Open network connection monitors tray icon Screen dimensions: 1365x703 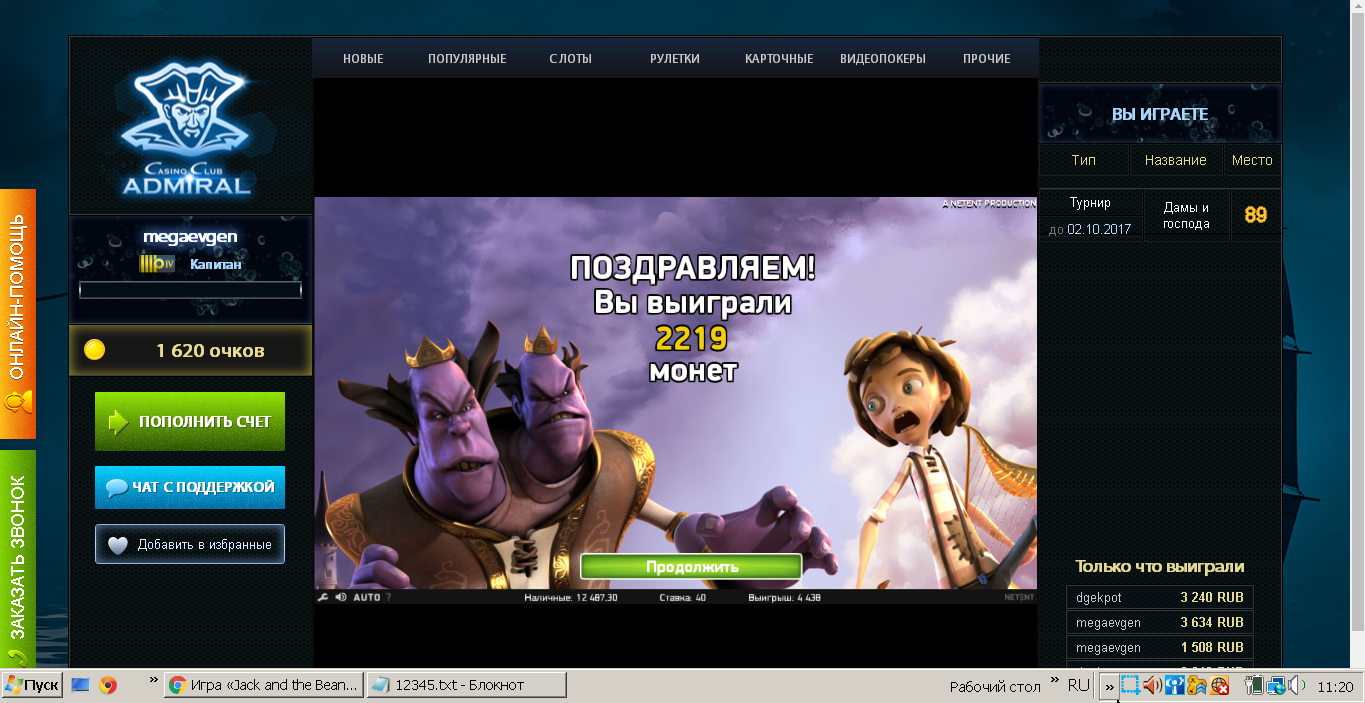pyautogui.click(x=1276, y=685)
